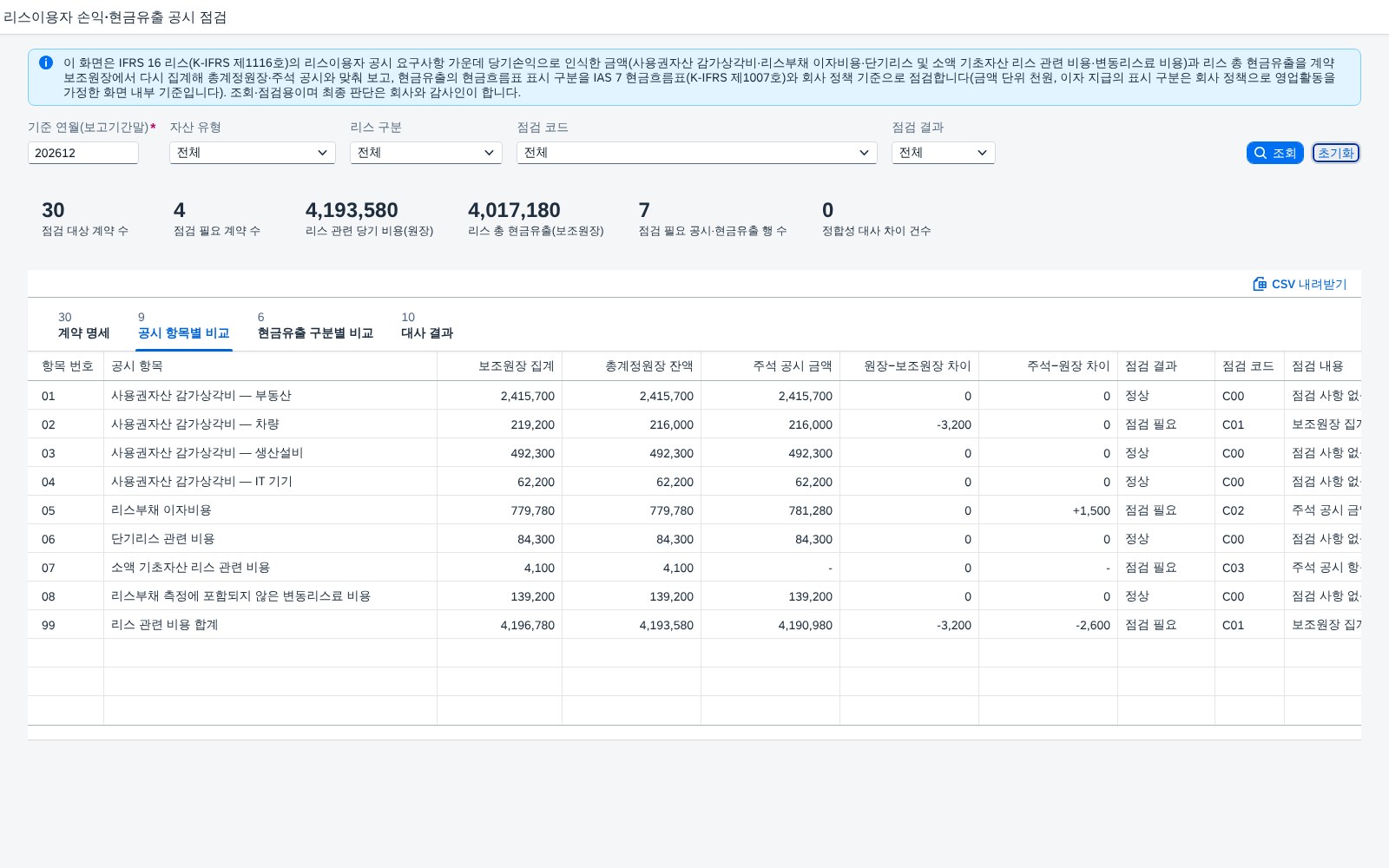Click the 점검 필요 계약 수 KPI value
This screenshot has height=868, width=1389.
(x=180, y=210)
